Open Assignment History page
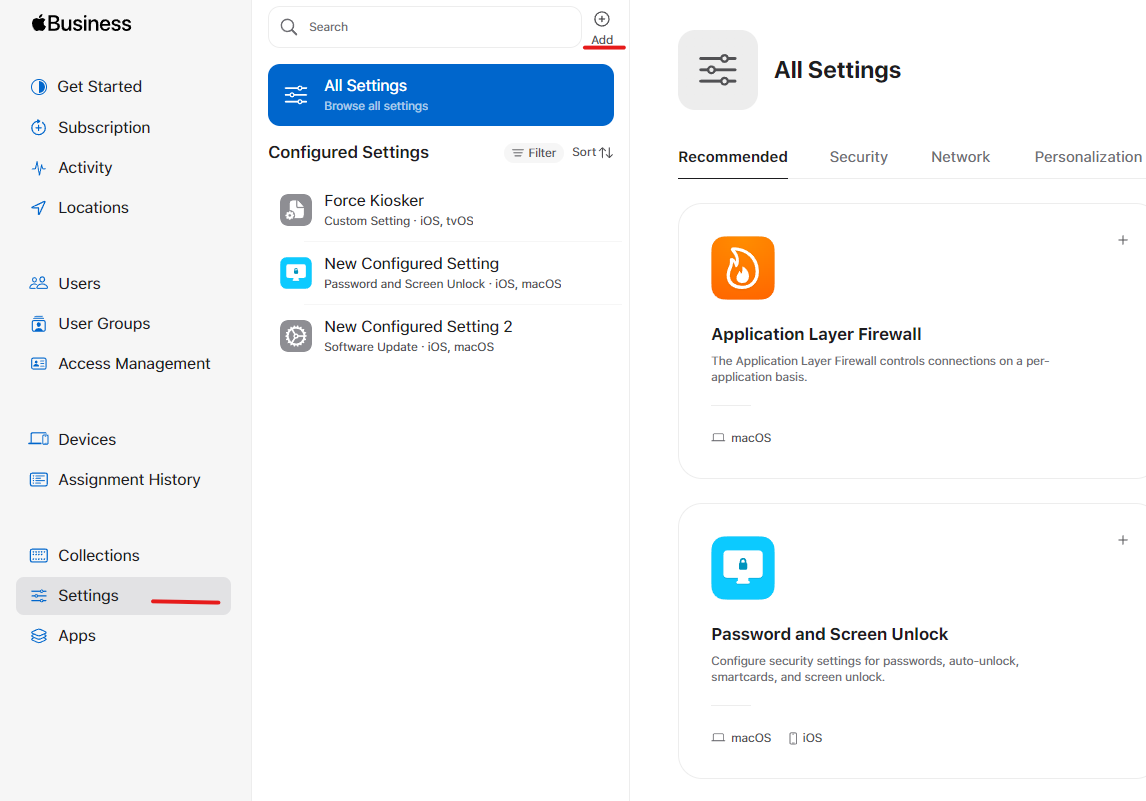Image resolution: width=1146 pixels, height=801 pixels. point(129,479)
